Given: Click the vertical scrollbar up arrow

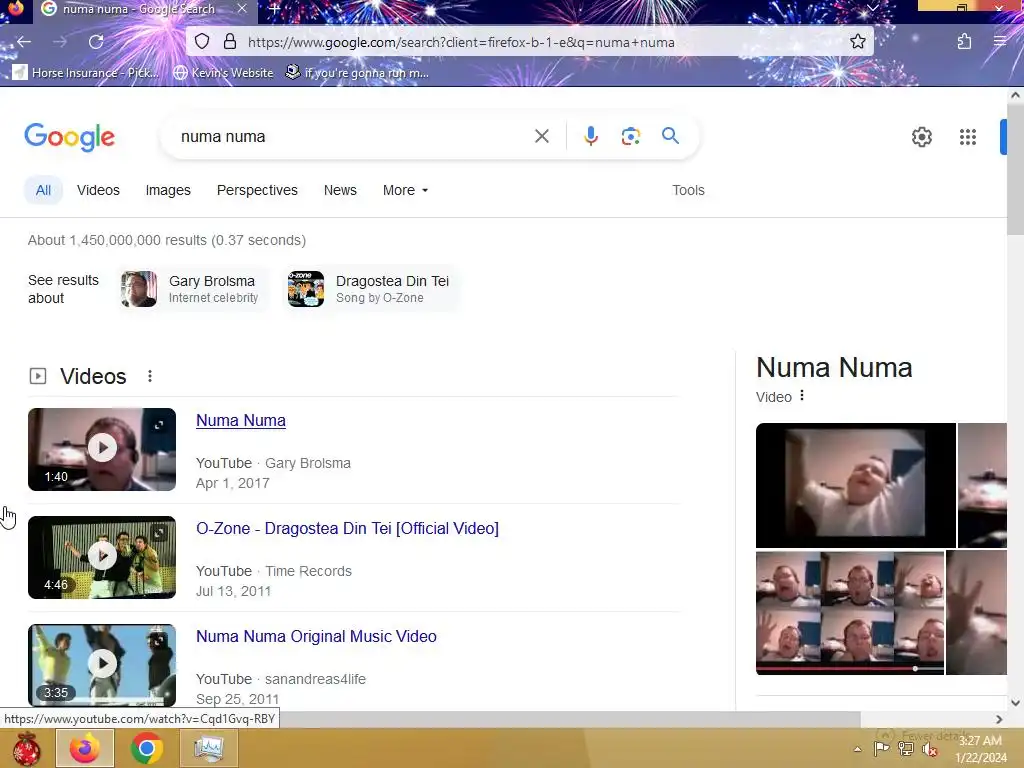Looking at the screenshot, I should coord(1015,95).
